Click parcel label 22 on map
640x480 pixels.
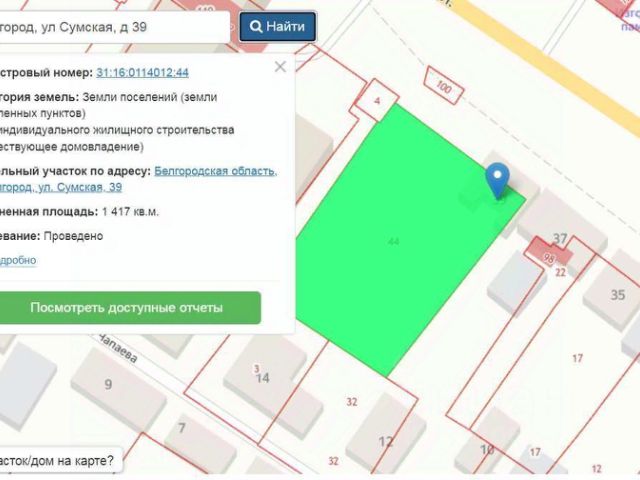coord(560,272)
